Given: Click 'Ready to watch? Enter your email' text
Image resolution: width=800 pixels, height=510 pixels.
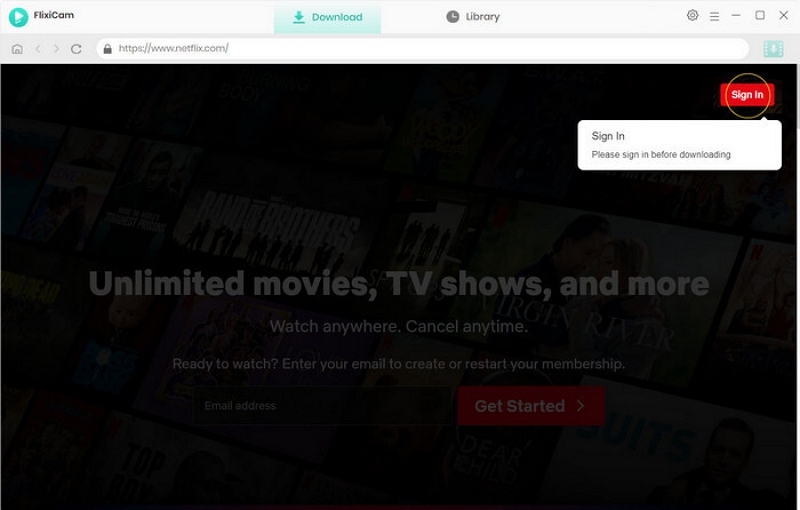Looking at the screenshot, I should point(398,364).
